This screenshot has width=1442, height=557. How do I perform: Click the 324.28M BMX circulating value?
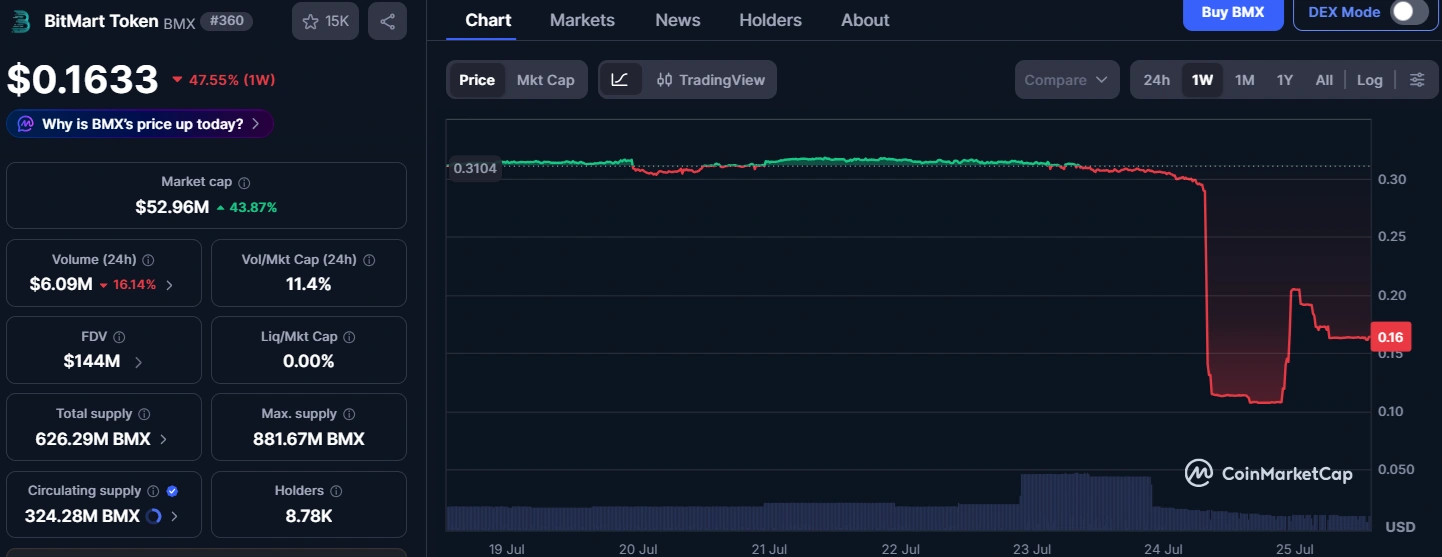click(x=82, y=516)
